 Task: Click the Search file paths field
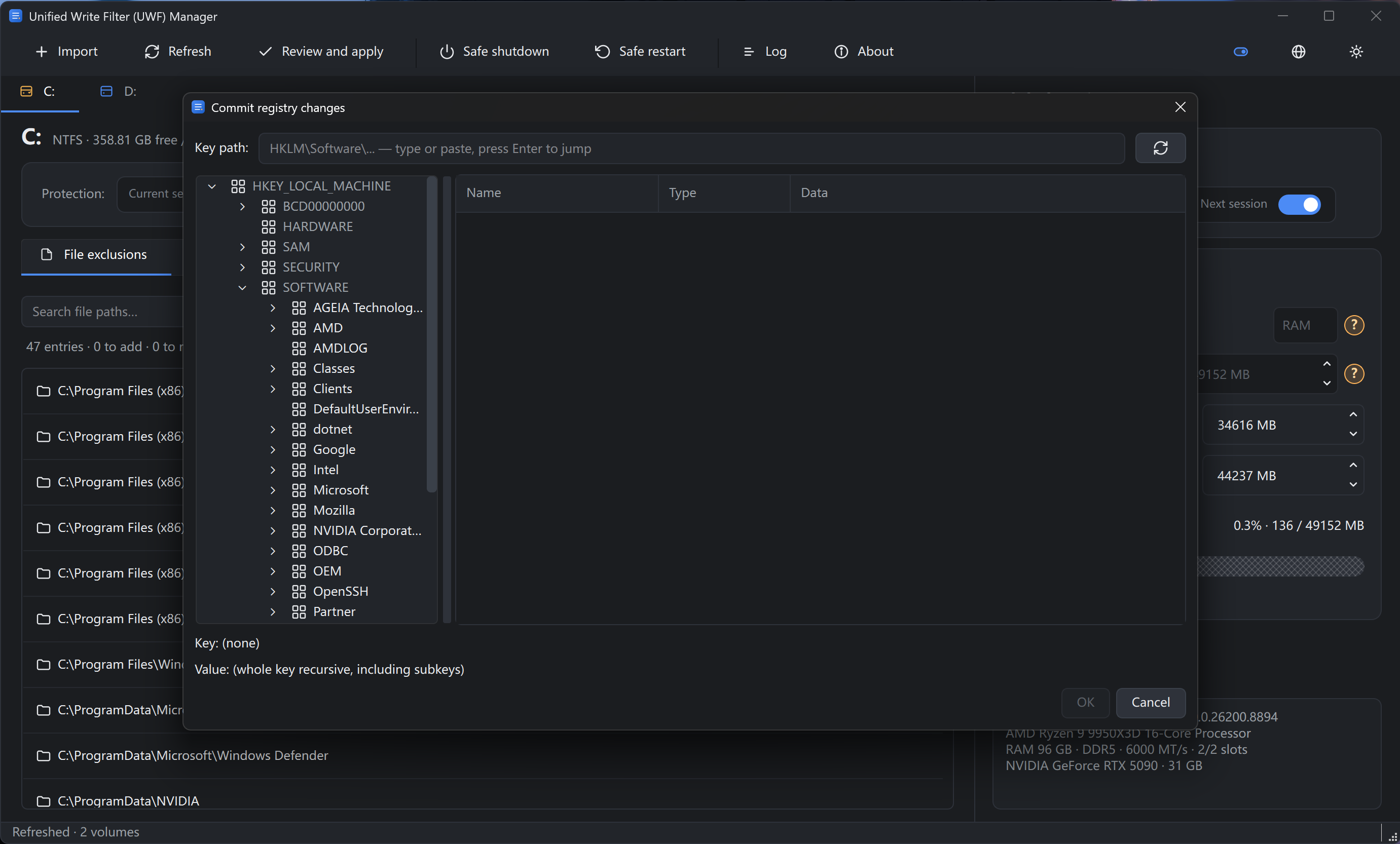tap(102, 312)
